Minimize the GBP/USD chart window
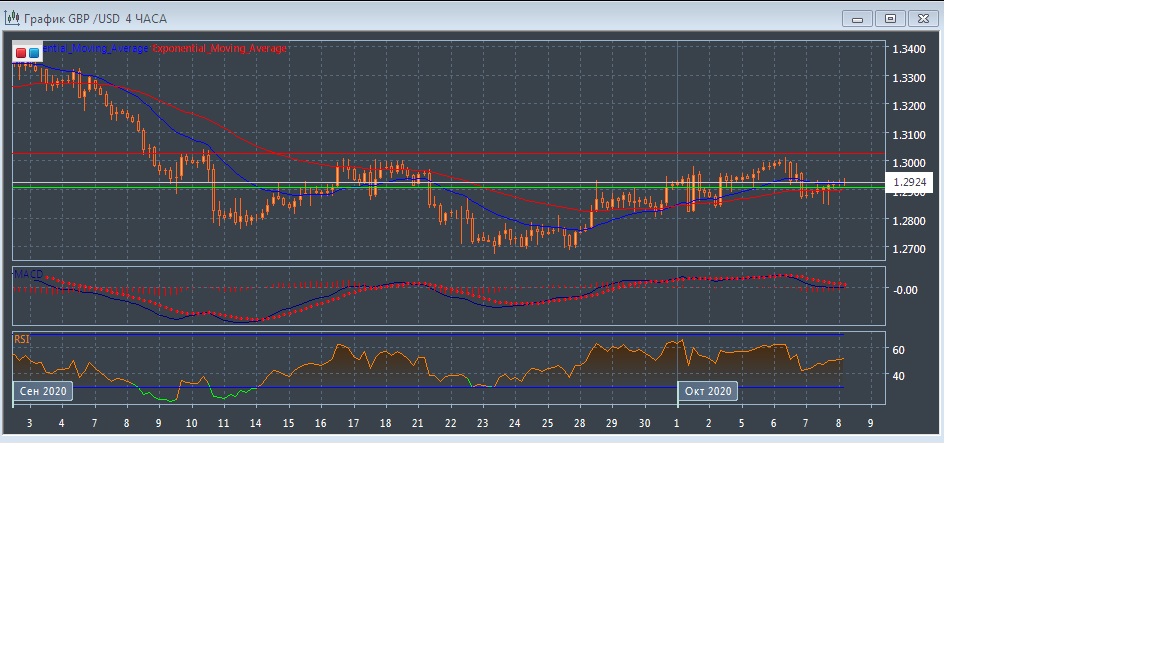 point(857,18)
